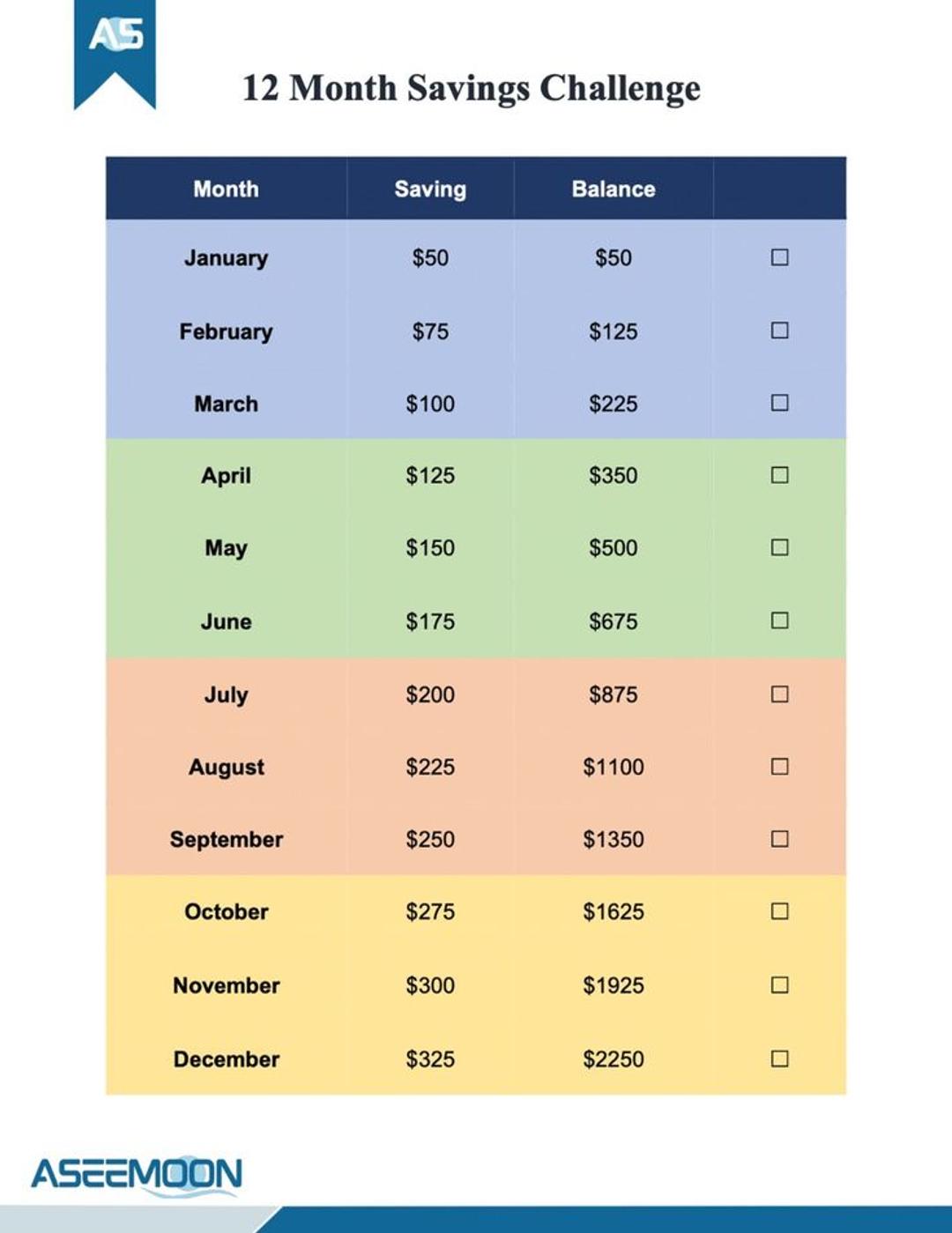The height and width of the screenshot is (1233, 952).
Task: Check the June row box
Action: pos(779,620)
